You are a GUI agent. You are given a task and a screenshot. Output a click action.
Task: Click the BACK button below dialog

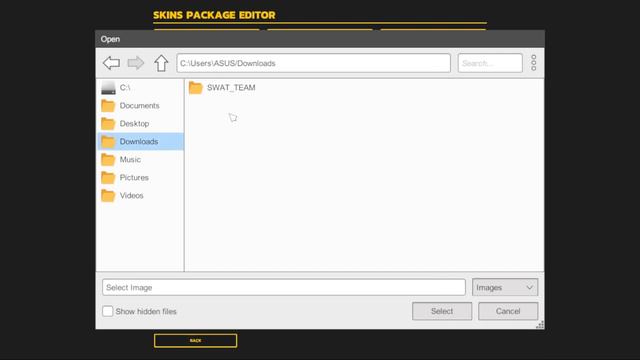tap(196, 340)
